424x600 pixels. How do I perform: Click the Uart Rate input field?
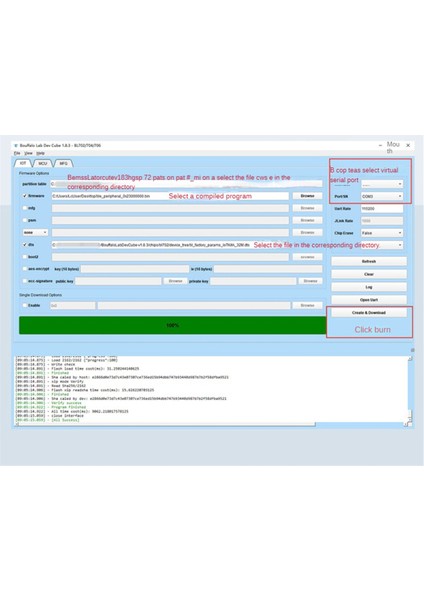382,209
